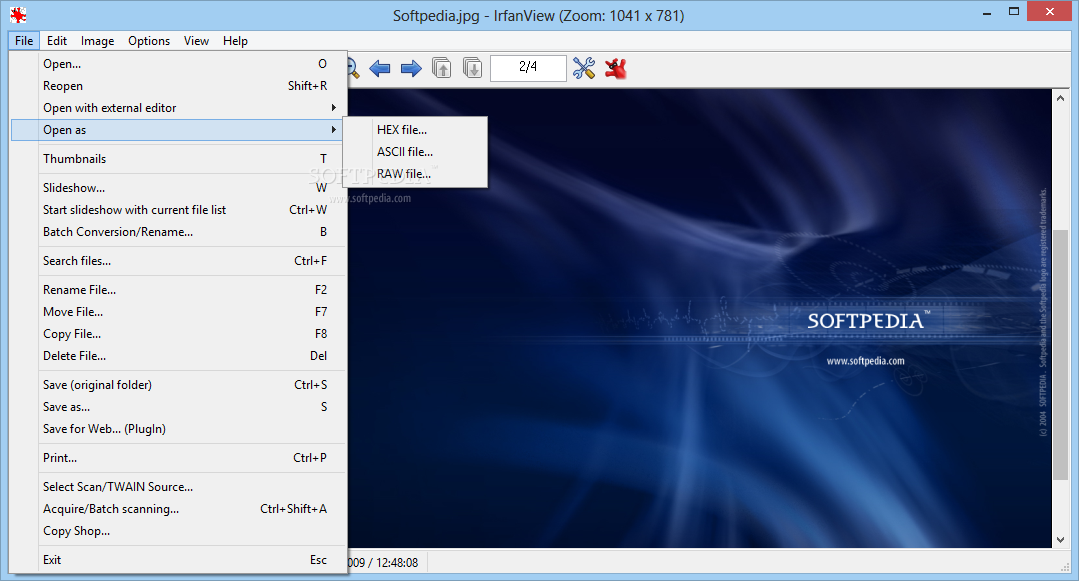Choose Acquire/Batch scanning...

coord(178,509)
